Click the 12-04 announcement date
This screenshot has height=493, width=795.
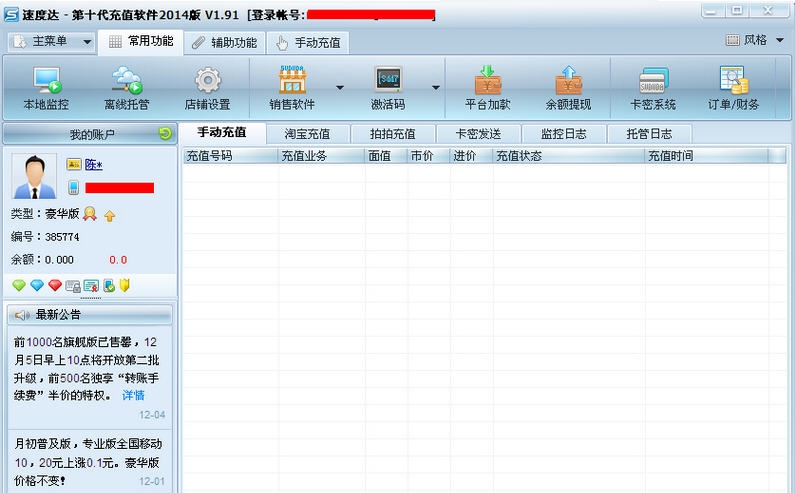pos(152,415)
